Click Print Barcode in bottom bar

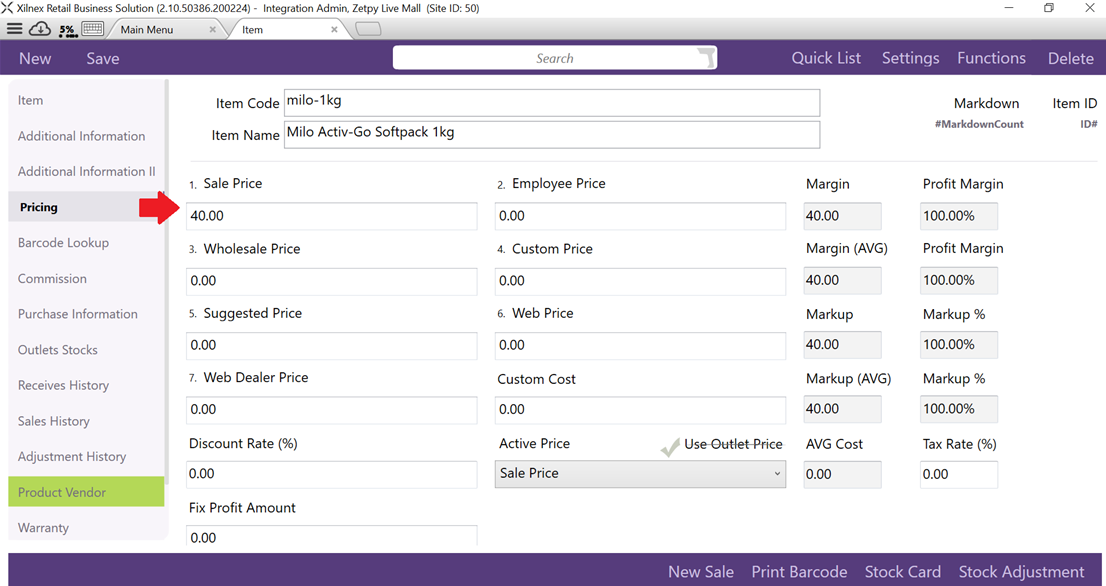point(799,572)
